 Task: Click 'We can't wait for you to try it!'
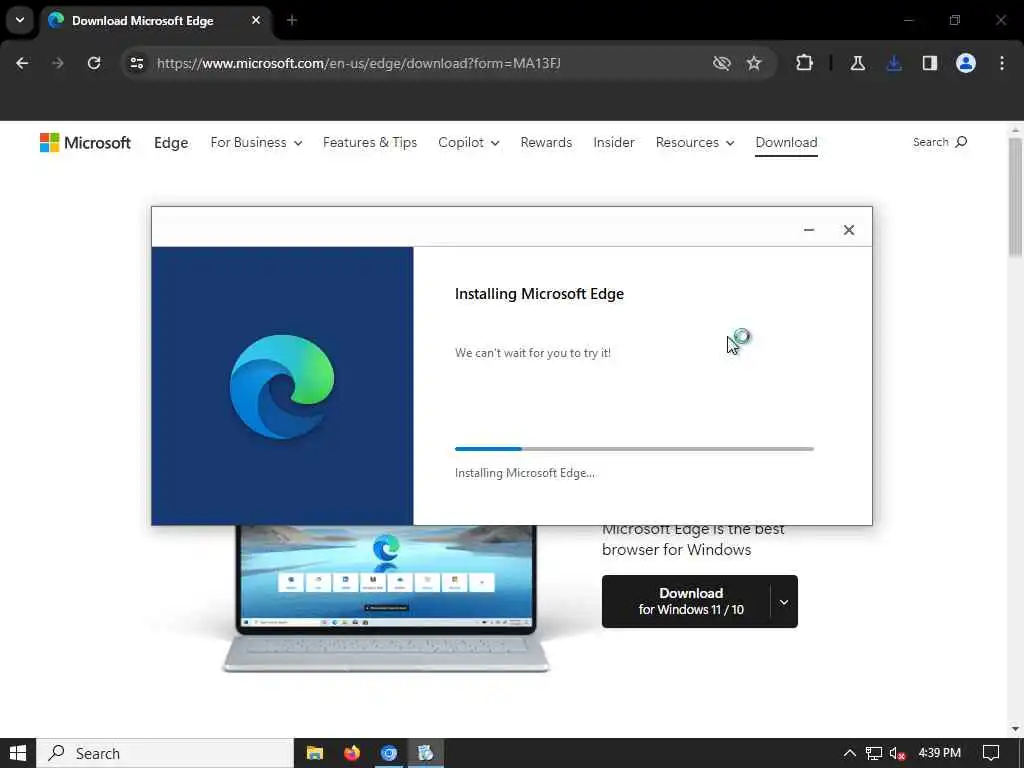[x=533, y=353]
